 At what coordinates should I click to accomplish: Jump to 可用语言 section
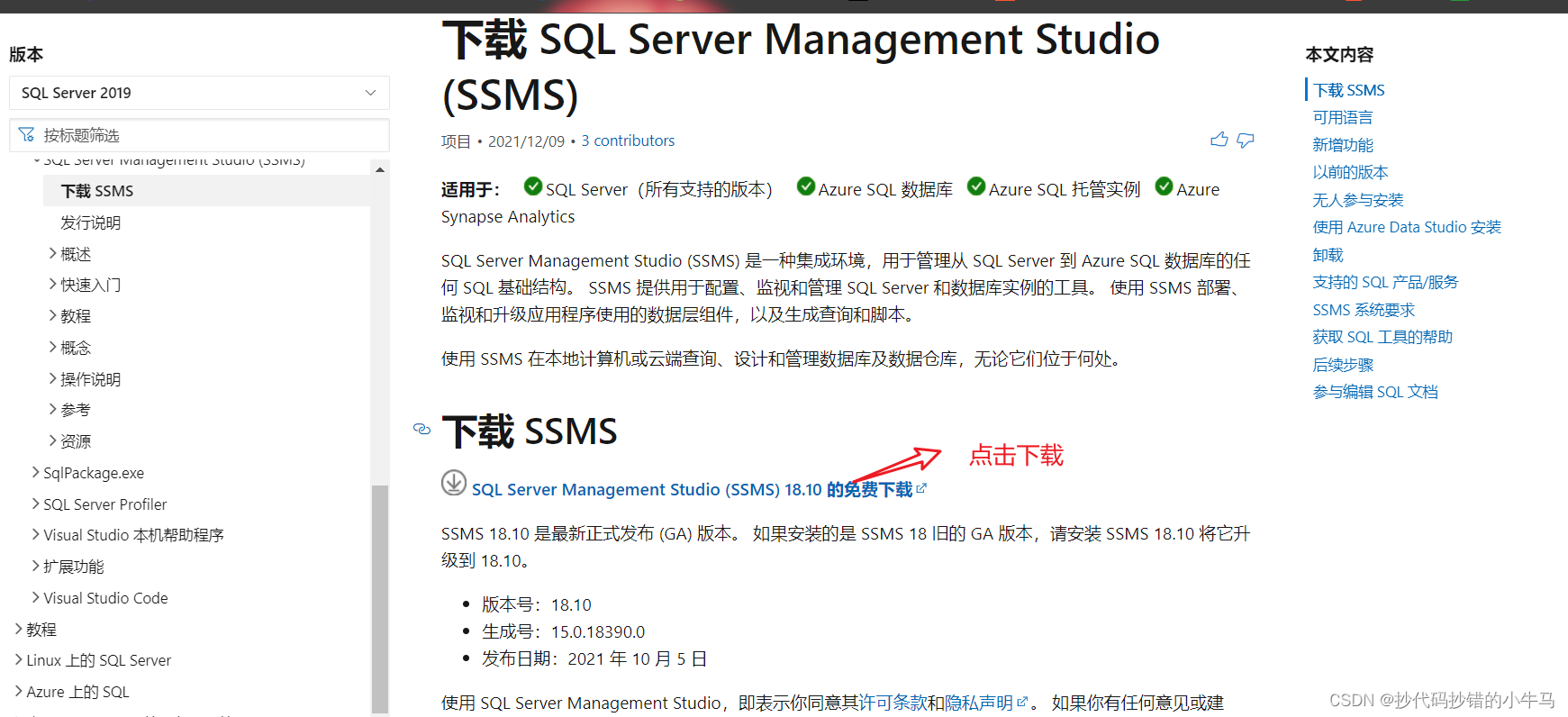(1343, 117)
